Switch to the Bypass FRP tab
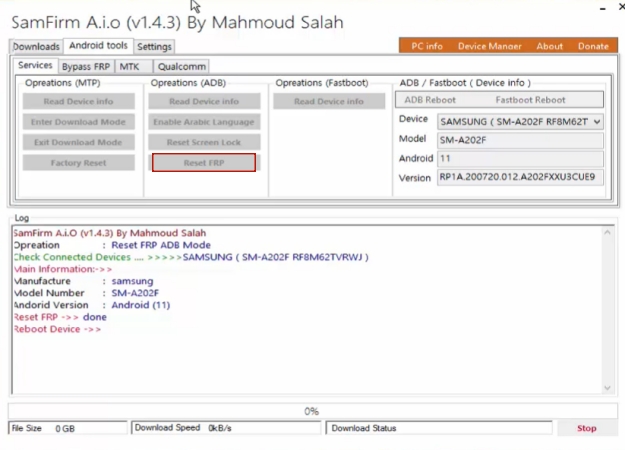Screen dimensions: 625x450 [86, 67]
